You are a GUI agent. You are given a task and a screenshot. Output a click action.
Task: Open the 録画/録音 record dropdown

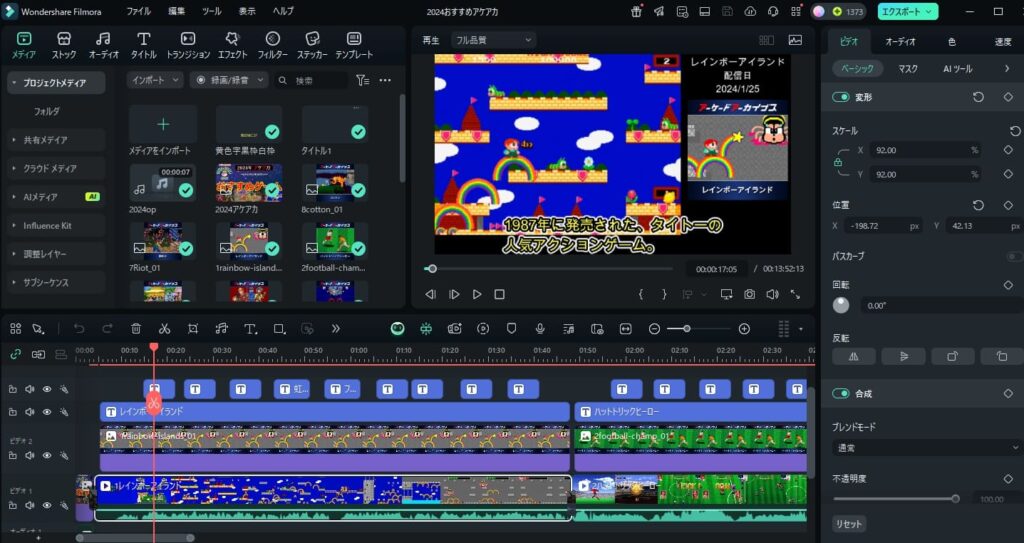coord(229,80)
